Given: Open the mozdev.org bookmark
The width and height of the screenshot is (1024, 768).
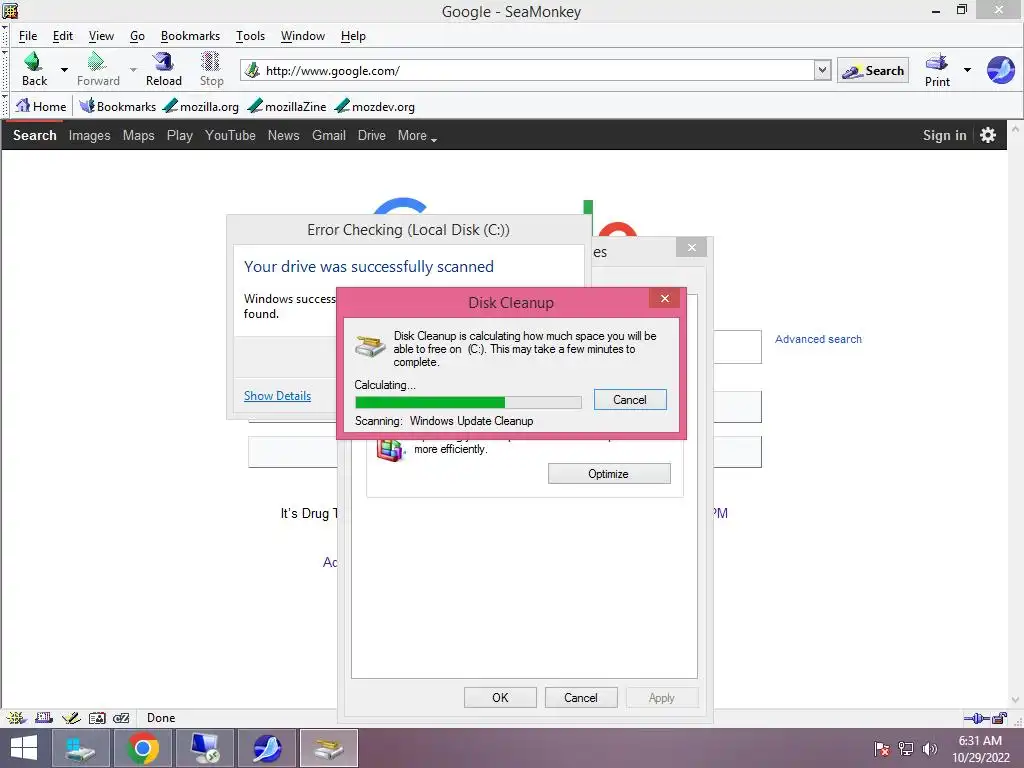Looking at the screenshot, I should pos(375,106).
